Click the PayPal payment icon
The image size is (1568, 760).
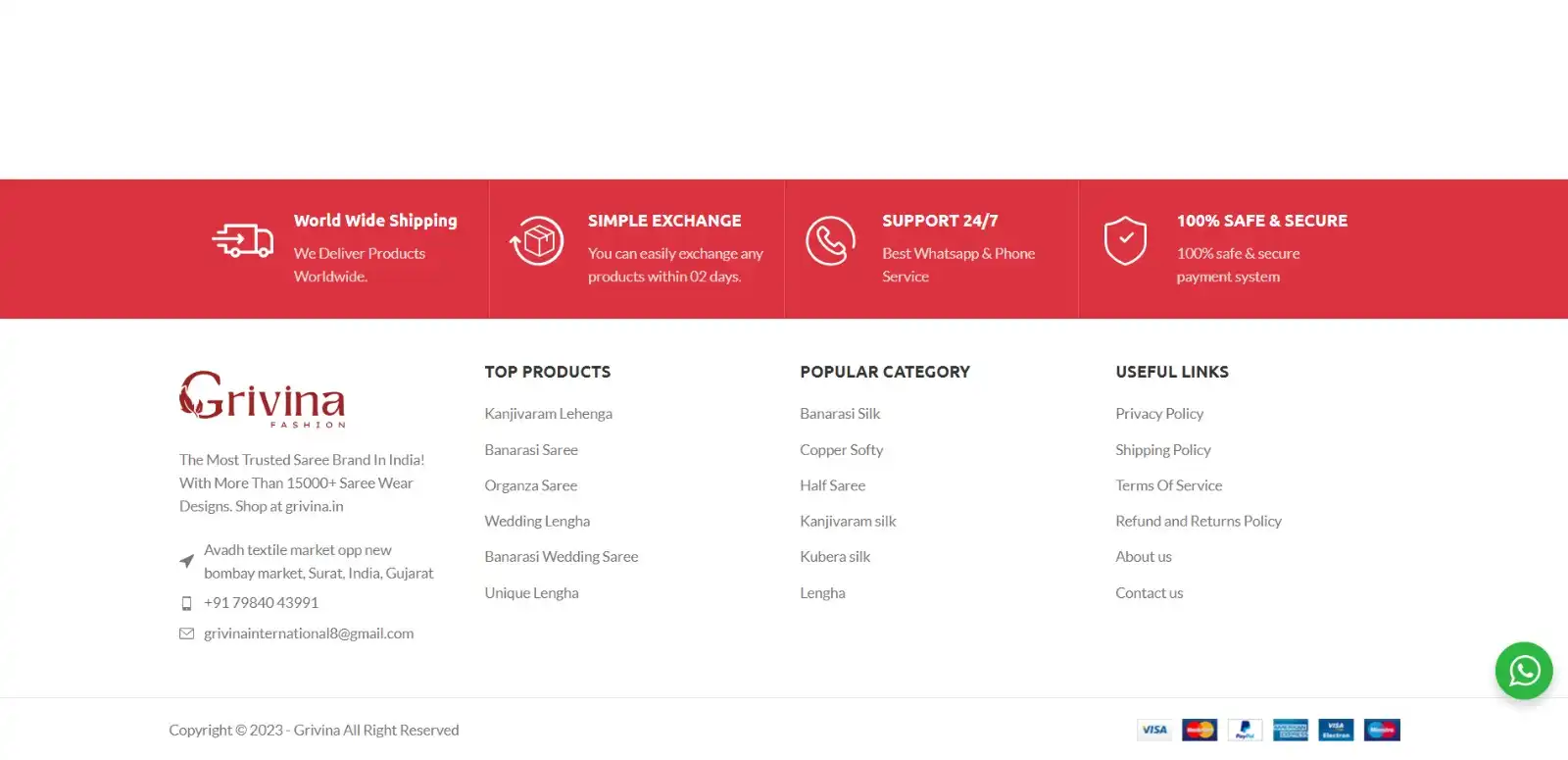pos(1245,730)
